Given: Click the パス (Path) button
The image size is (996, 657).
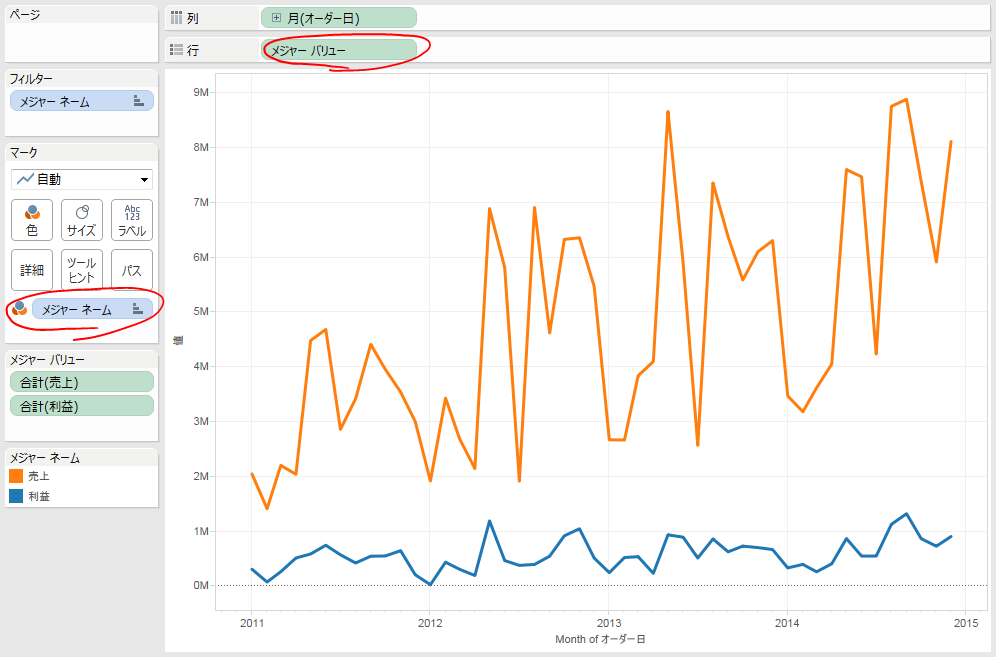Looking at the screenshot, I should coord(132,270).
